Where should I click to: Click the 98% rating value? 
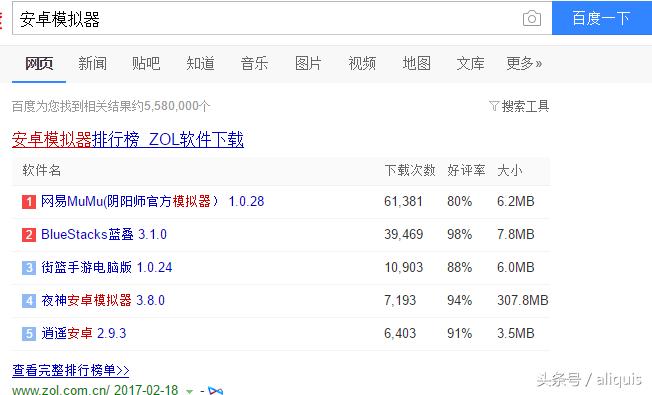point(459,235)
